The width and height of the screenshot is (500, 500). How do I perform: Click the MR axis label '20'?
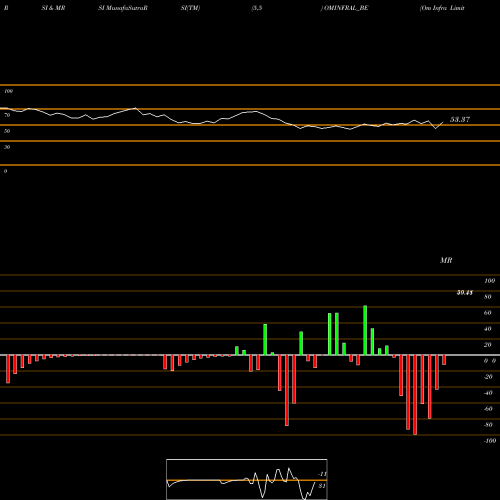pyautogui.click(x=488, y=345)
